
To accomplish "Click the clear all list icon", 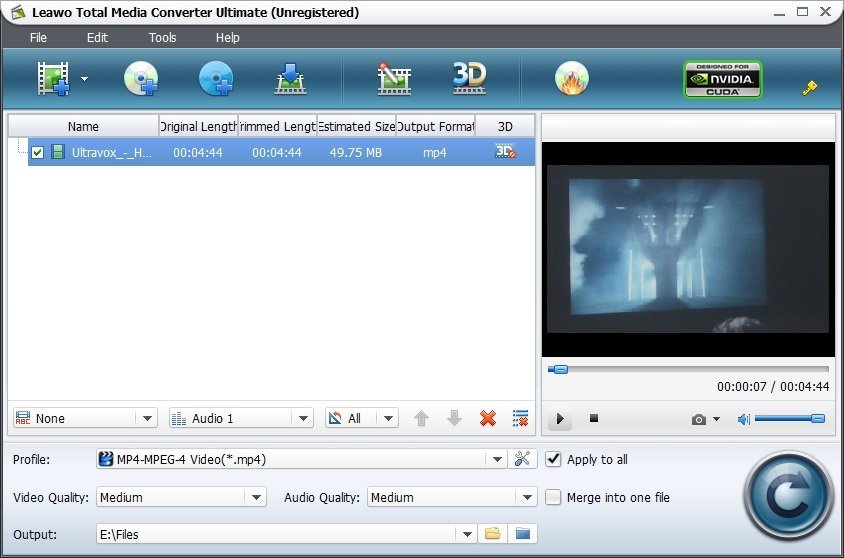I will tap(521, 418).
